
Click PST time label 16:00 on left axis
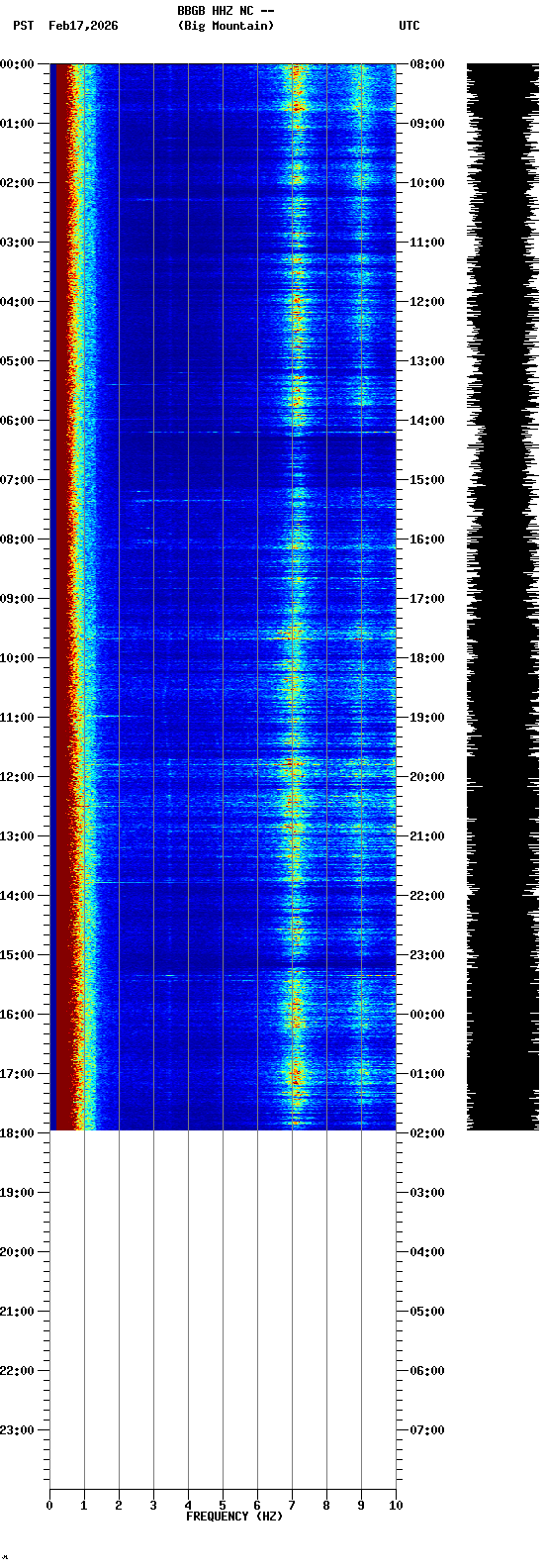pos(18,1015)
